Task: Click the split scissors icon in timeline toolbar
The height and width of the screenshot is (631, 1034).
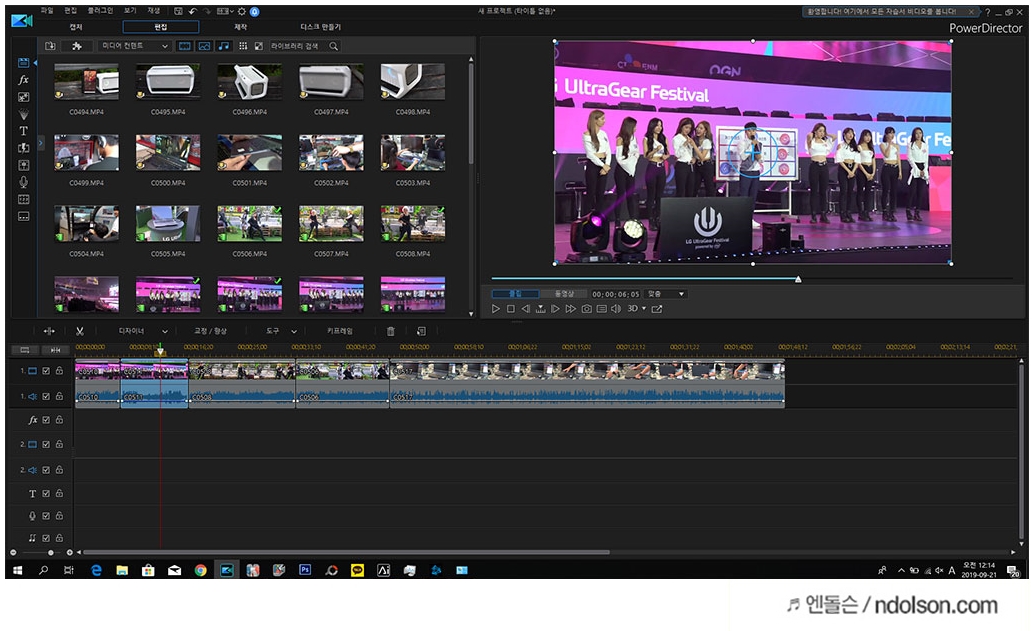Action: pyautogui.click(x=80, y=331)
